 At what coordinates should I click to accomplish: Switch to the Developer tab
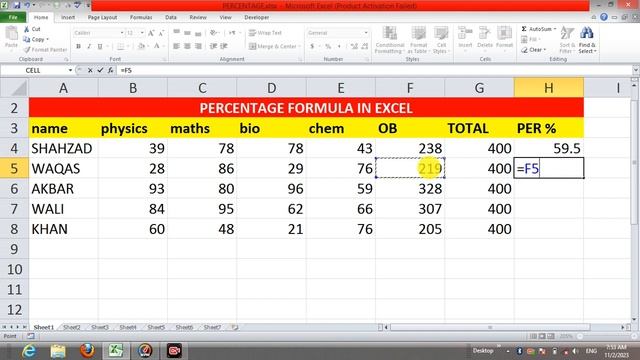coord(256,17)
